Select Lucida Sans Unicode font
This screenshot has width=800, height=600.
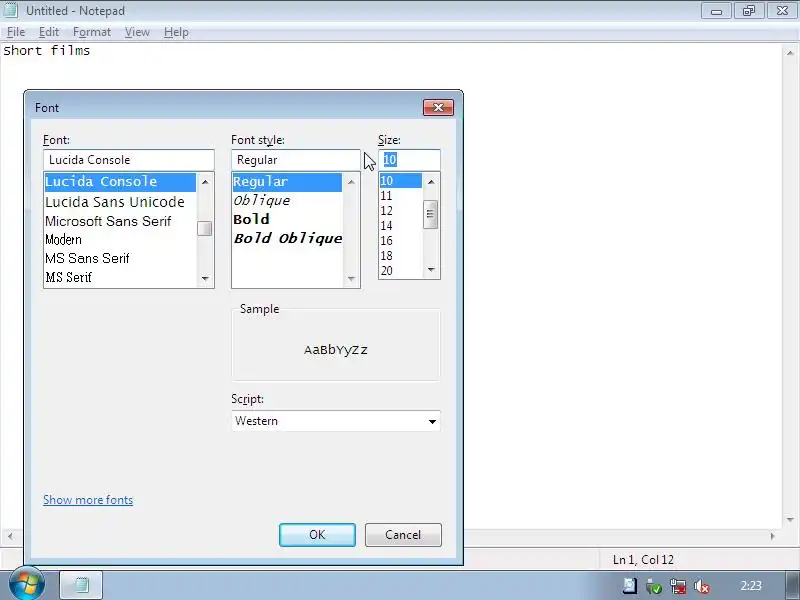tap(120, 202)
